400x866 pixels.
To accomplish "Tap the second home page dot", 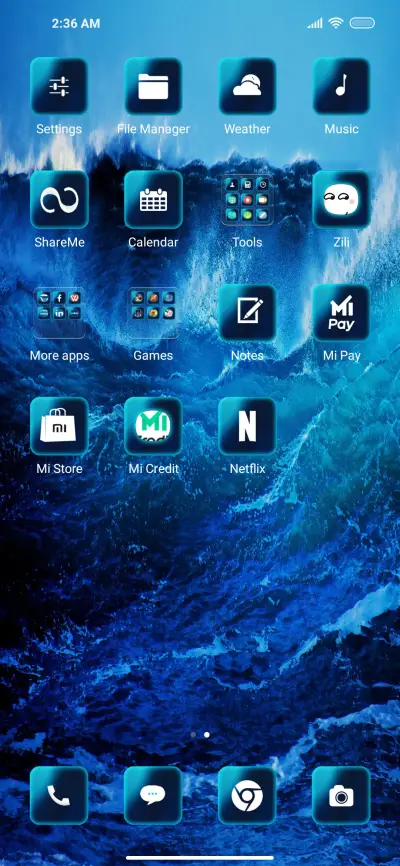I will point(207,735).
